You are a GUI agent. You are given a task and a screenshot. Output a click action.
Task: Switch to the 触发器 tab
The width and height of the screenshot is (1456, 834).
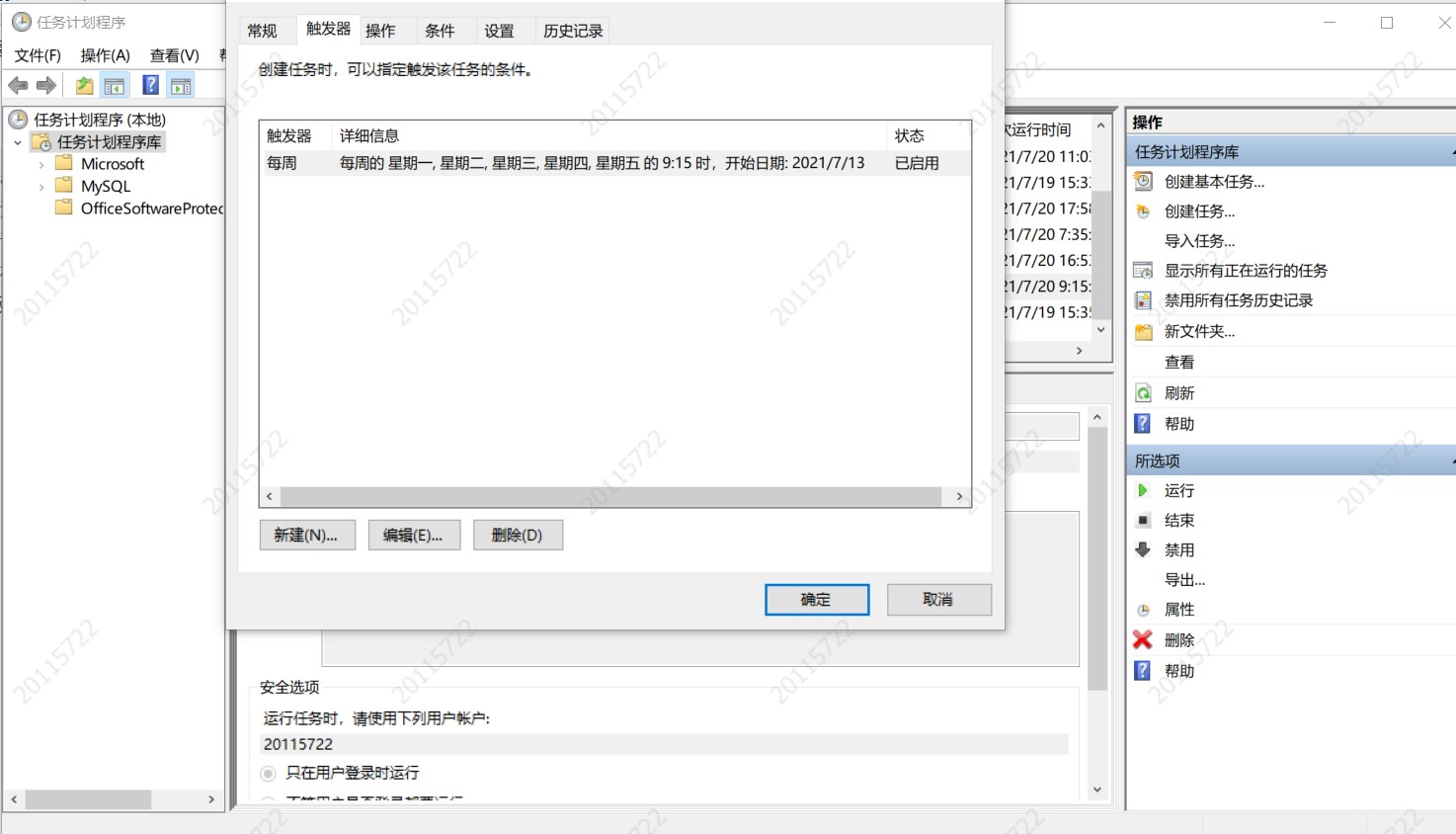click(328, 29)
